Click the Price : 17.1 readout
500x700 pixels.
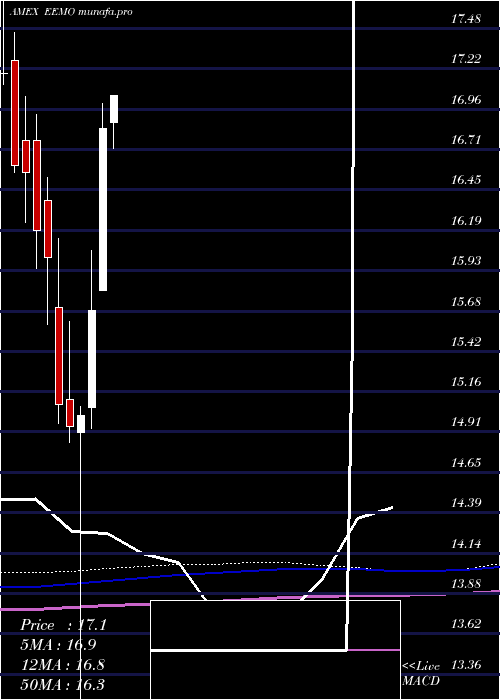coord(63,625)
